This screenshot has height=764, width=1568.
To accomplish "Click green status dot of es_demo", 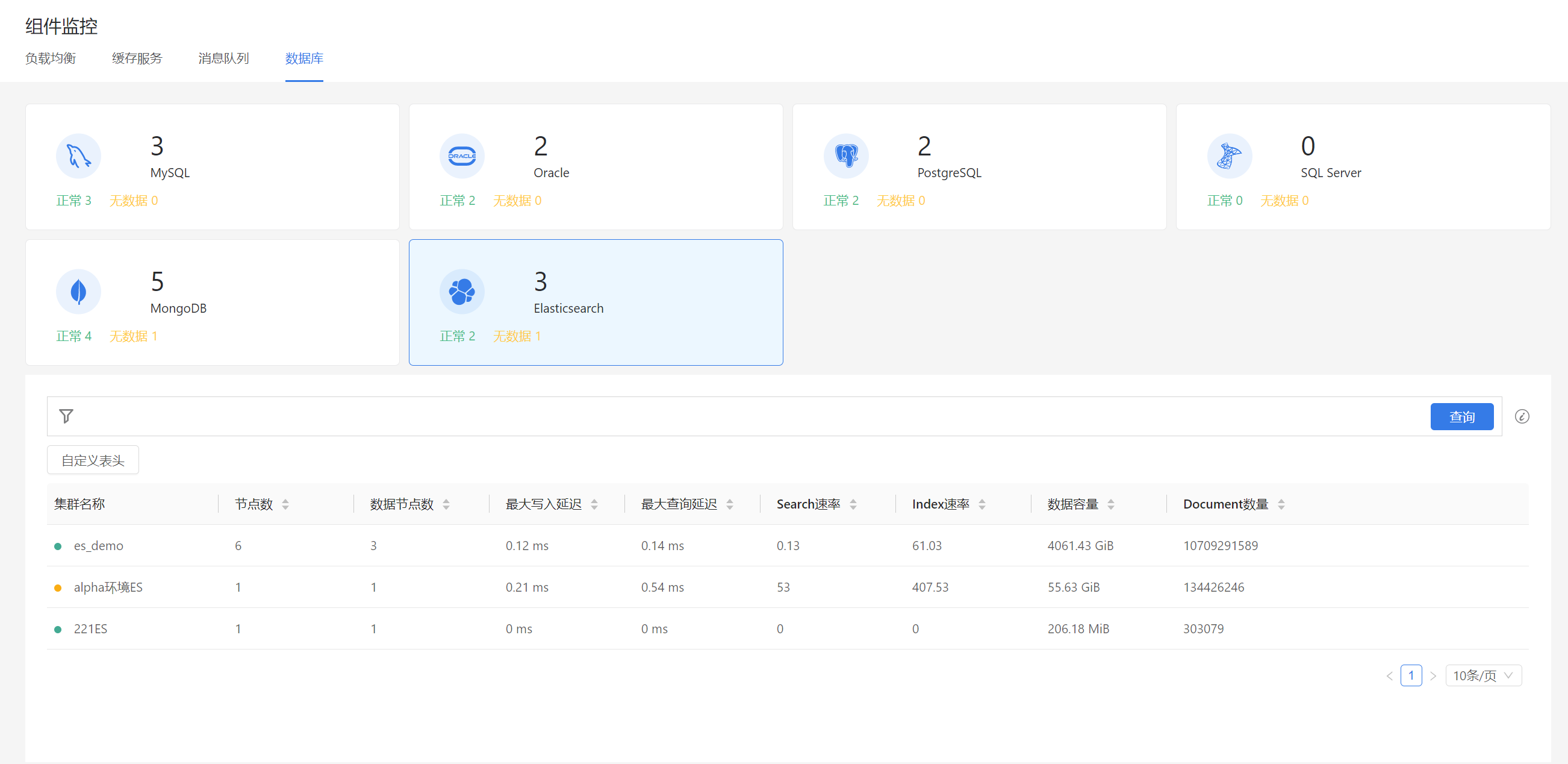I will pyautogui.click(x=58, y=546).
